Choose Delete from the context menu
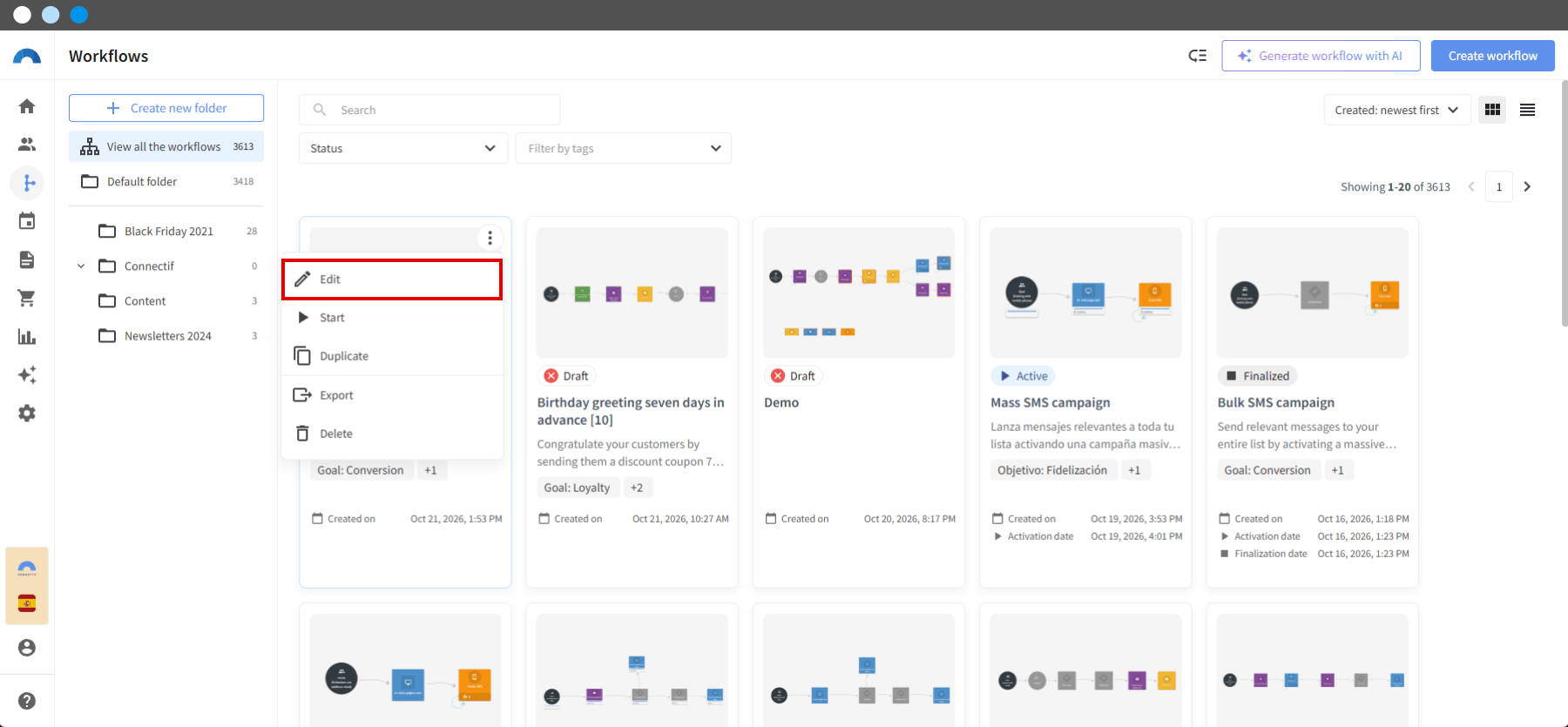This screenshot has width=1568, height=727. (x=392, y=434)
